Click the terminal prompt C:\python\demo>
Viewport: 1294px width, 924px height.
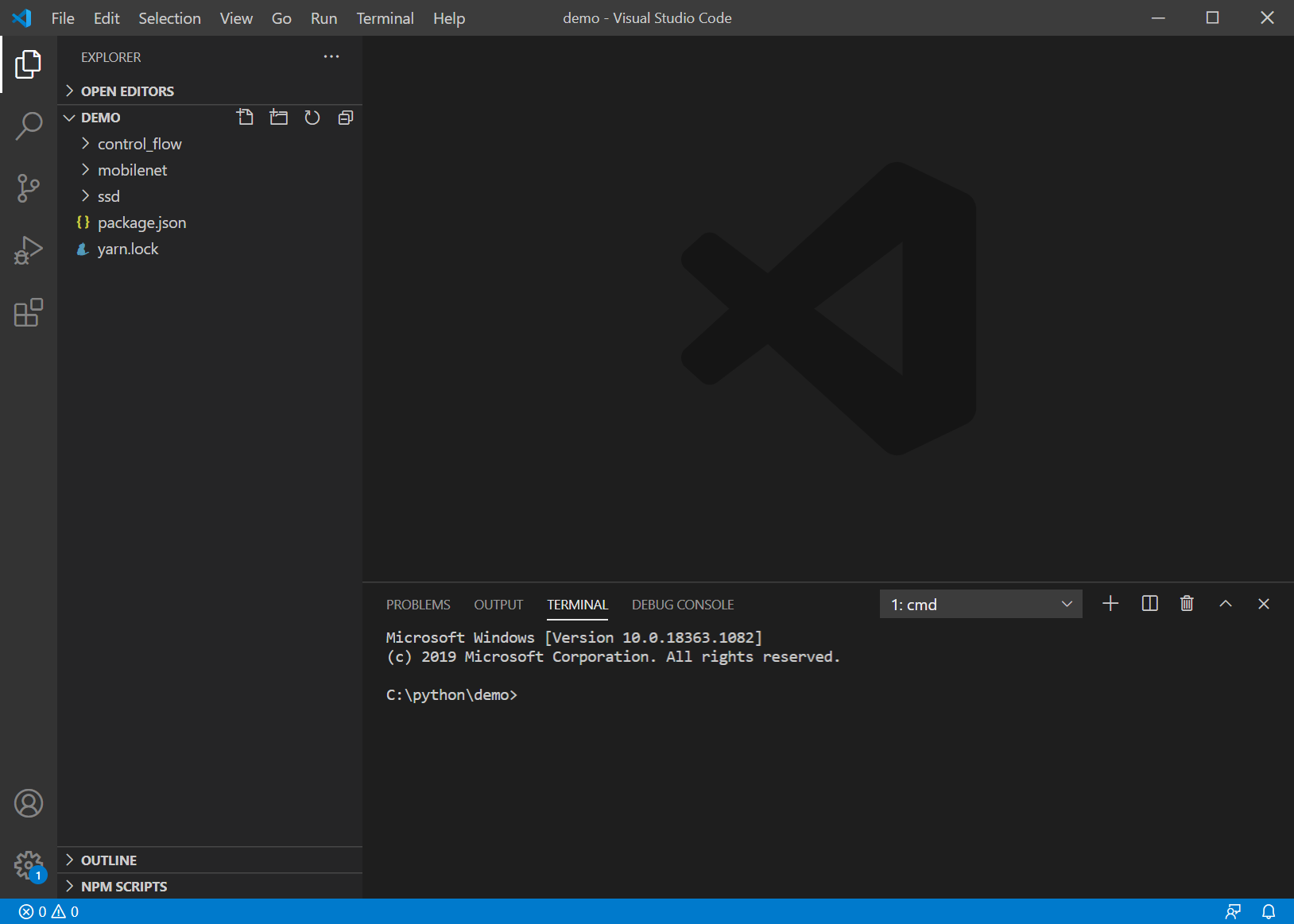click(451, 695)
